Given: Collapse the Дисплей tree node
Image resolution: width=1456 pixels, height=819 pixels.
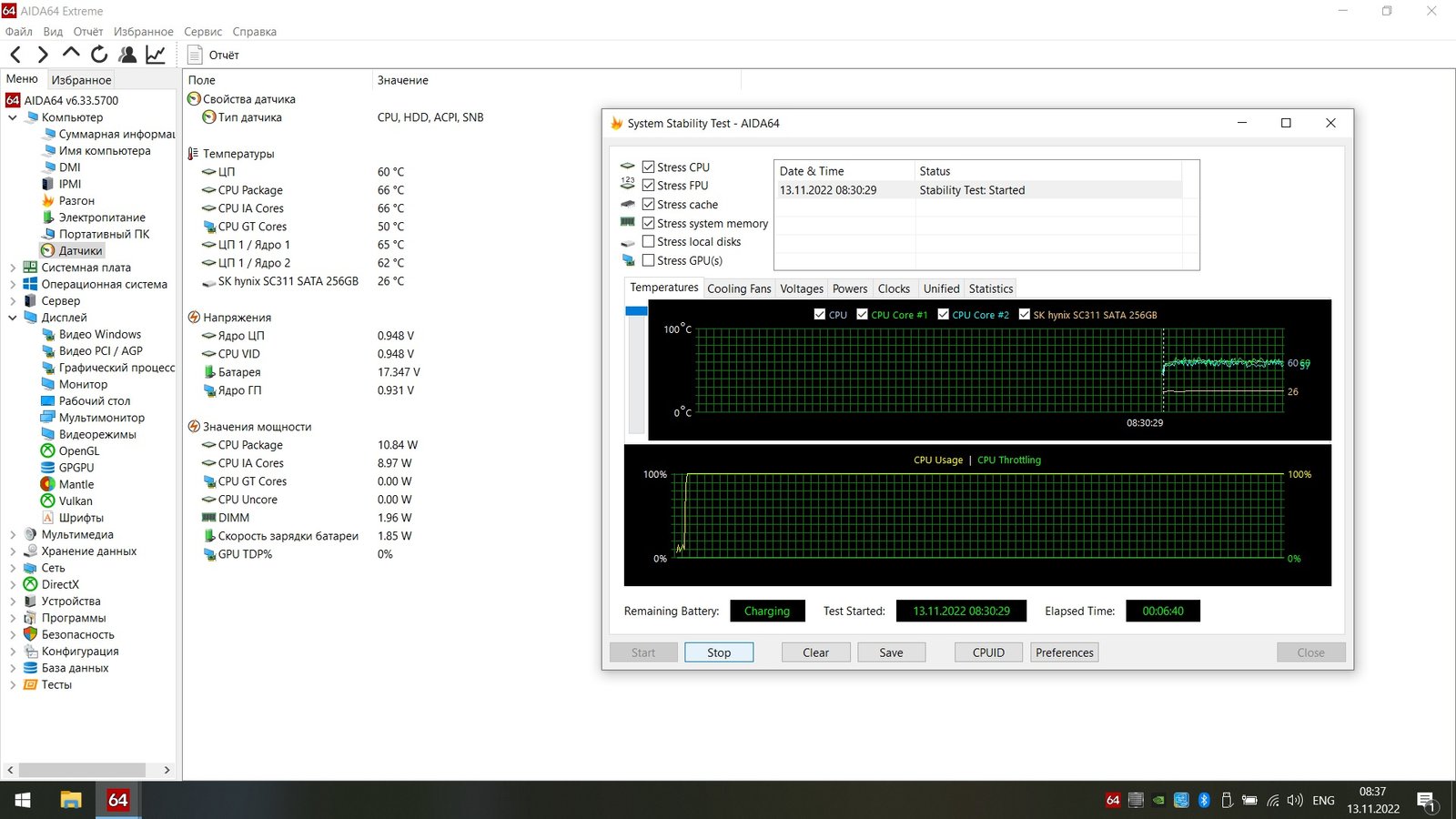Looking at the screenshot, I should click(x=13, y=318).
